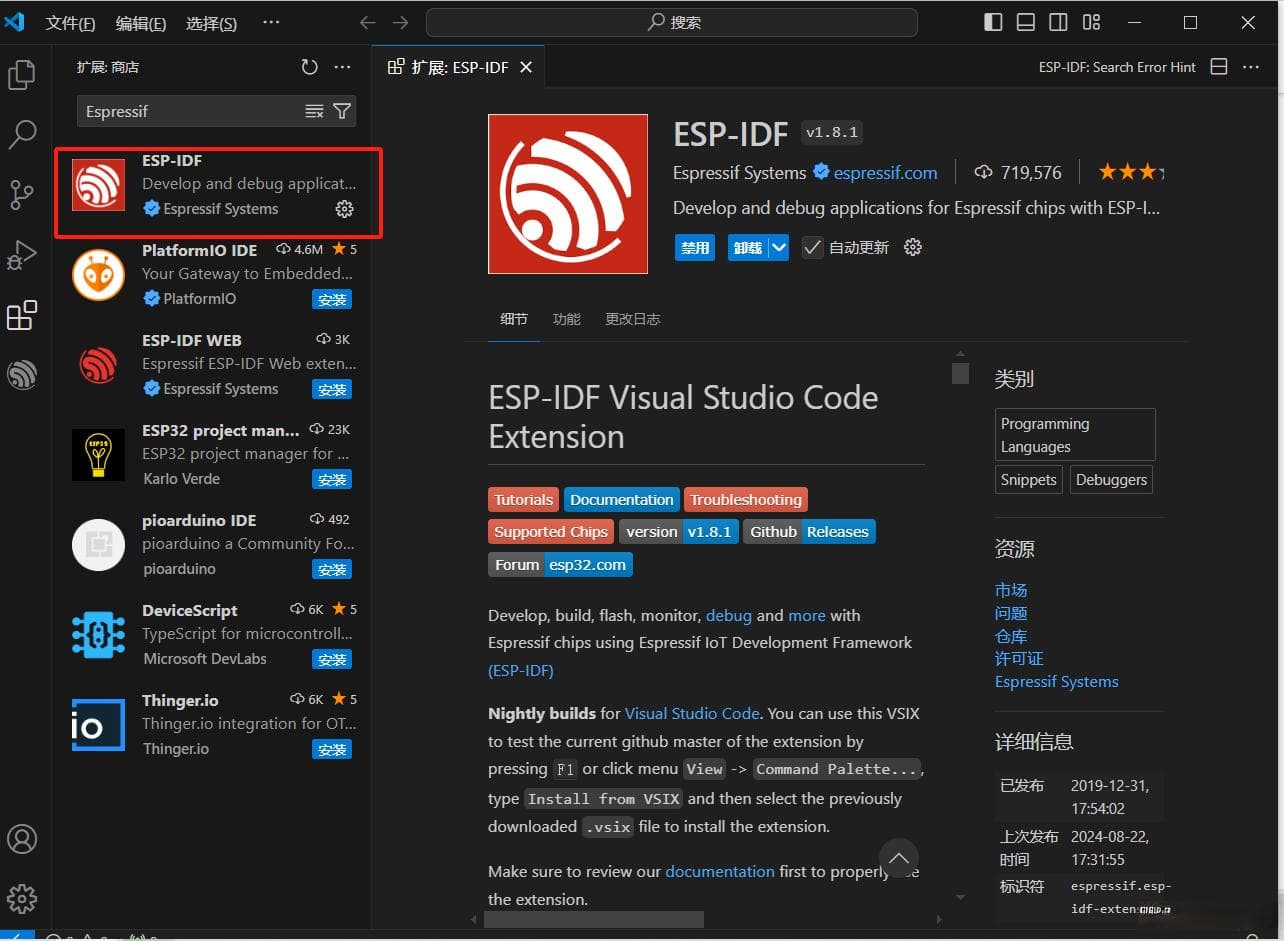Open Extensions view in activity bar

[x=22, y=315]
